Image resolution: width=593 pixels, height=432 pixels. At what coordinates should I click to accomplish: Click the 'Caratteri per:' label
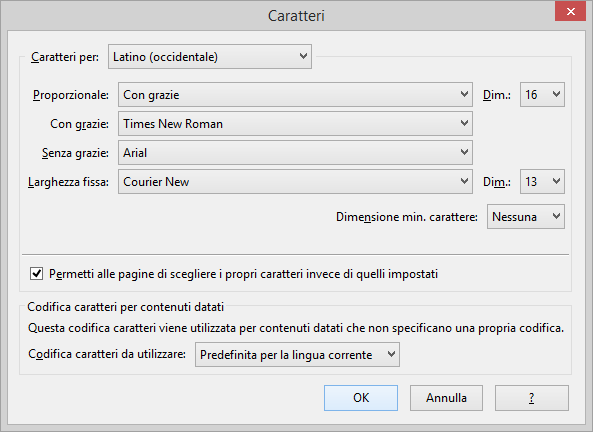point(65,57)
